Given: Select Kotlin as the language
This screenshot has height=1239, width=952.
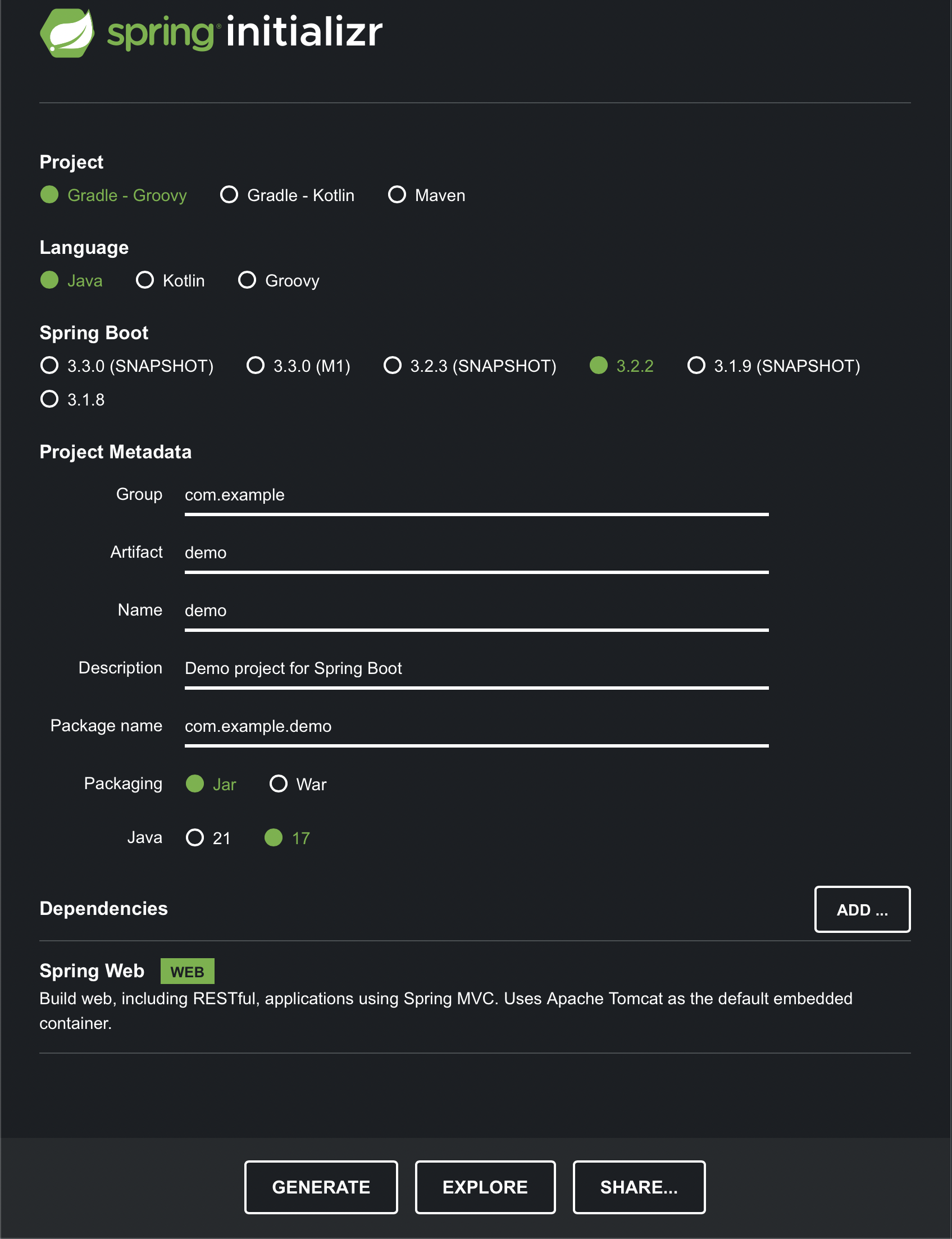Looking at the screenshot, I should pyautogui.click(x=171, y=280).
